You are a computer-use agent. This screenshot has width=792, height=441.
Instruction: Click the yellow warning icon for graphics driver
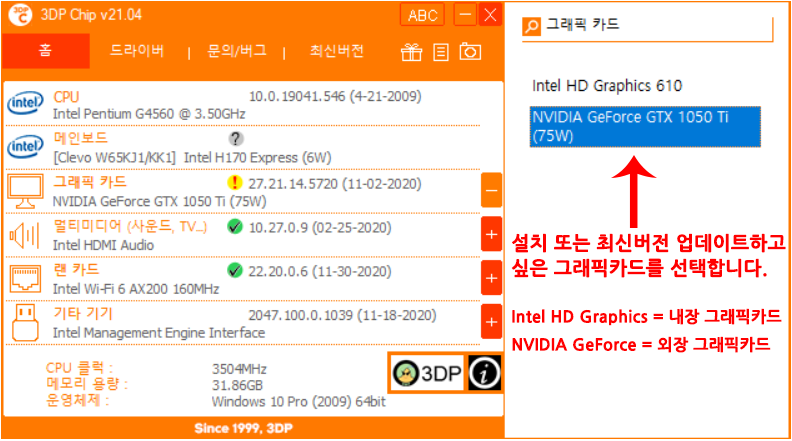235,183
